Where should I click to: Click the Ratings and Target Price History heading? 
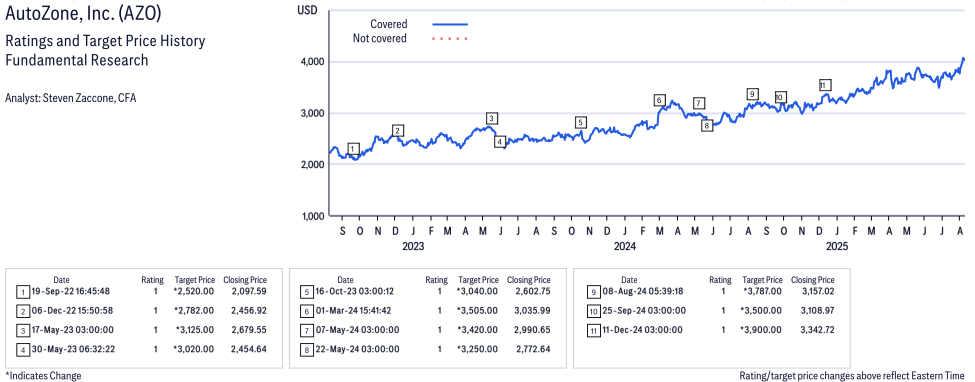105,42
